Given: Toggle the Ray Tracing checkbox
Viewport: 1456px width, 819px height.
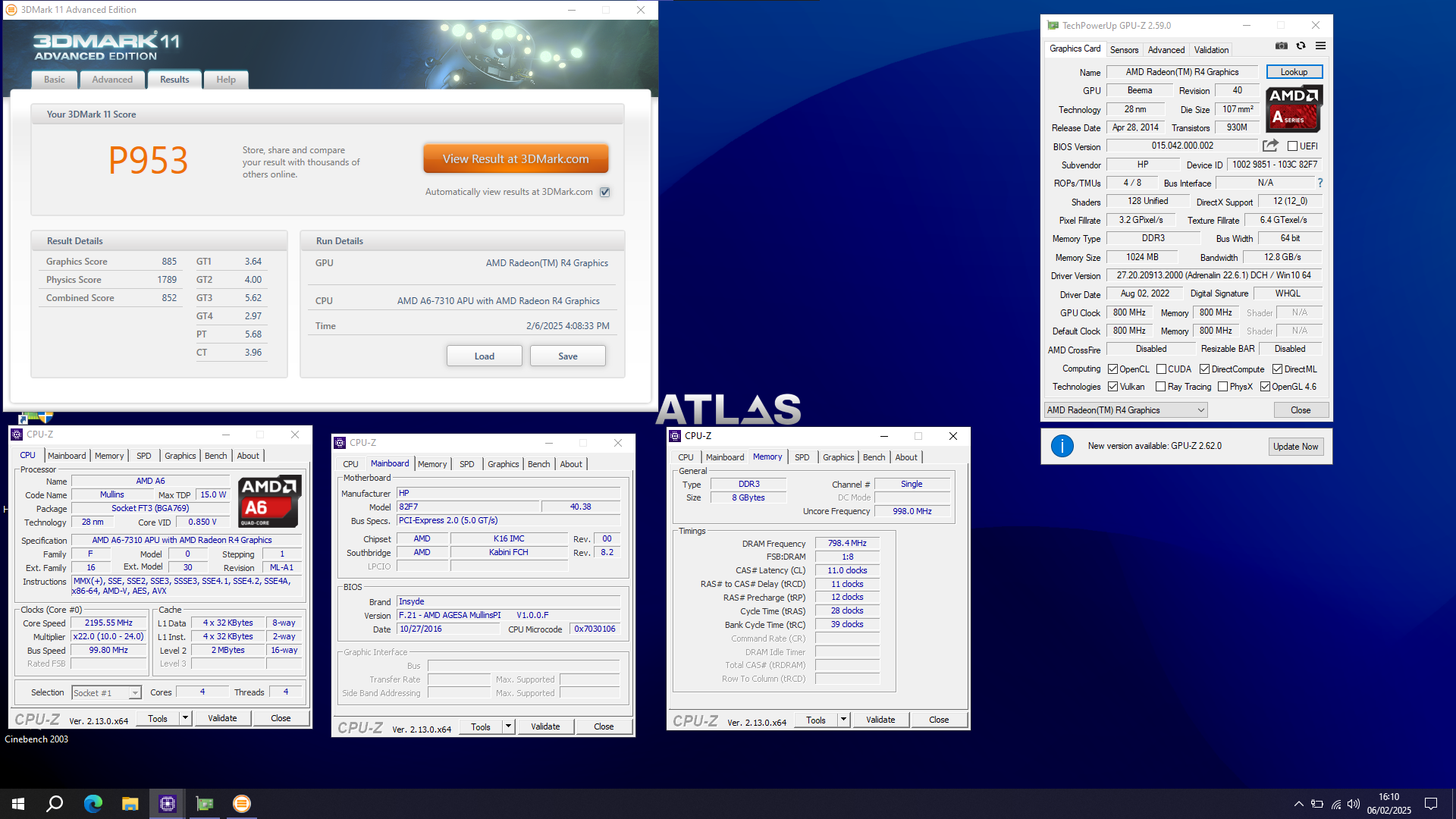Looking at the screenshot, I should point(1160,387).
